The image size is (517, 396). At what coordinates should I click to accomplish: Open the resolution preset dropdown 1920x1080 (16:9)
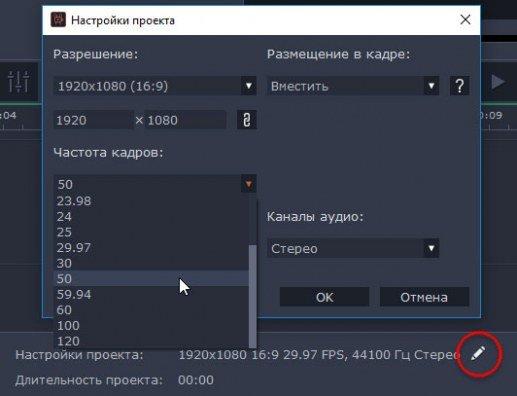(x=155, y=86)
